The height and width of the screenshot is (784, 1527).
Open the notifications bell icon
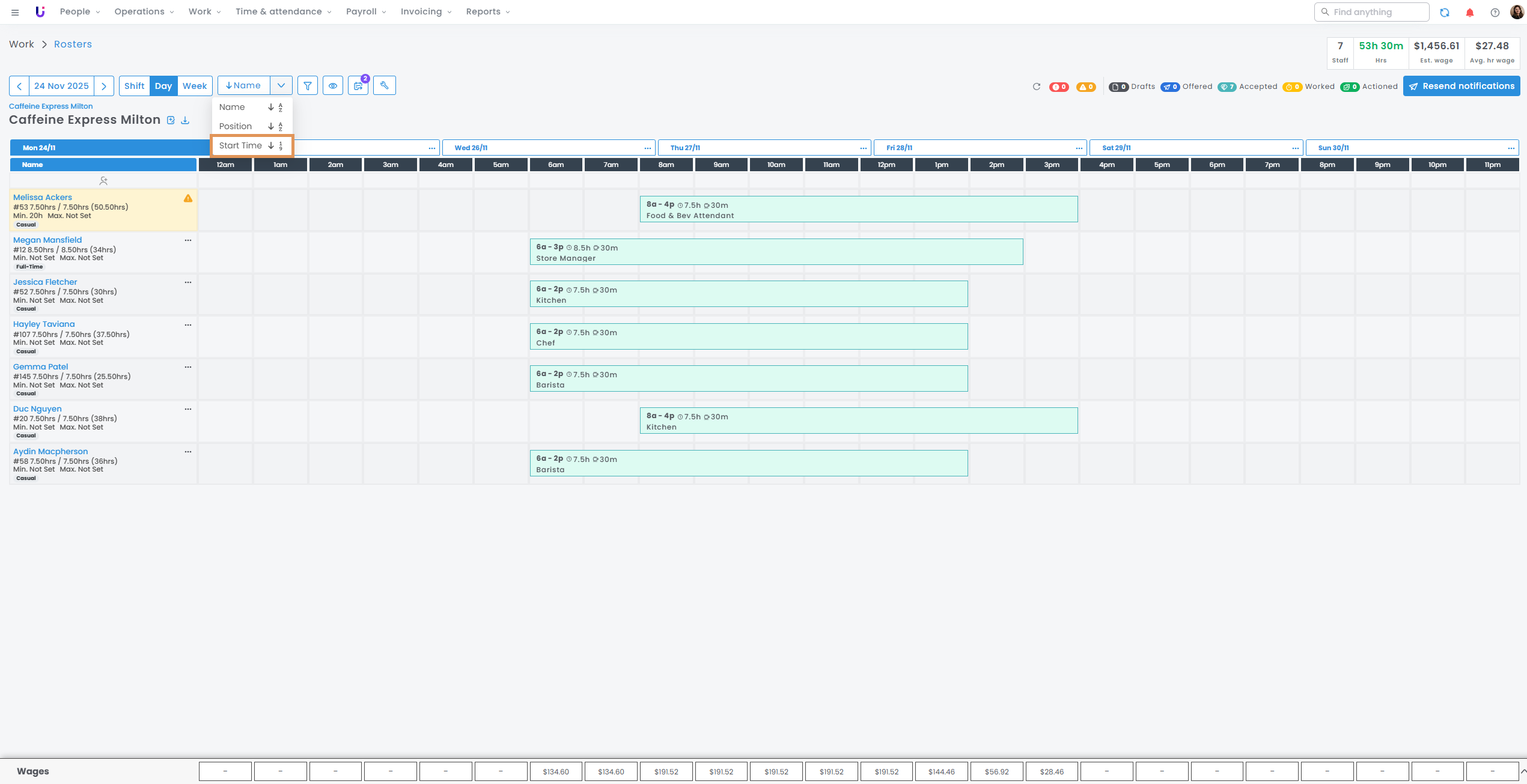[1469, 12]
